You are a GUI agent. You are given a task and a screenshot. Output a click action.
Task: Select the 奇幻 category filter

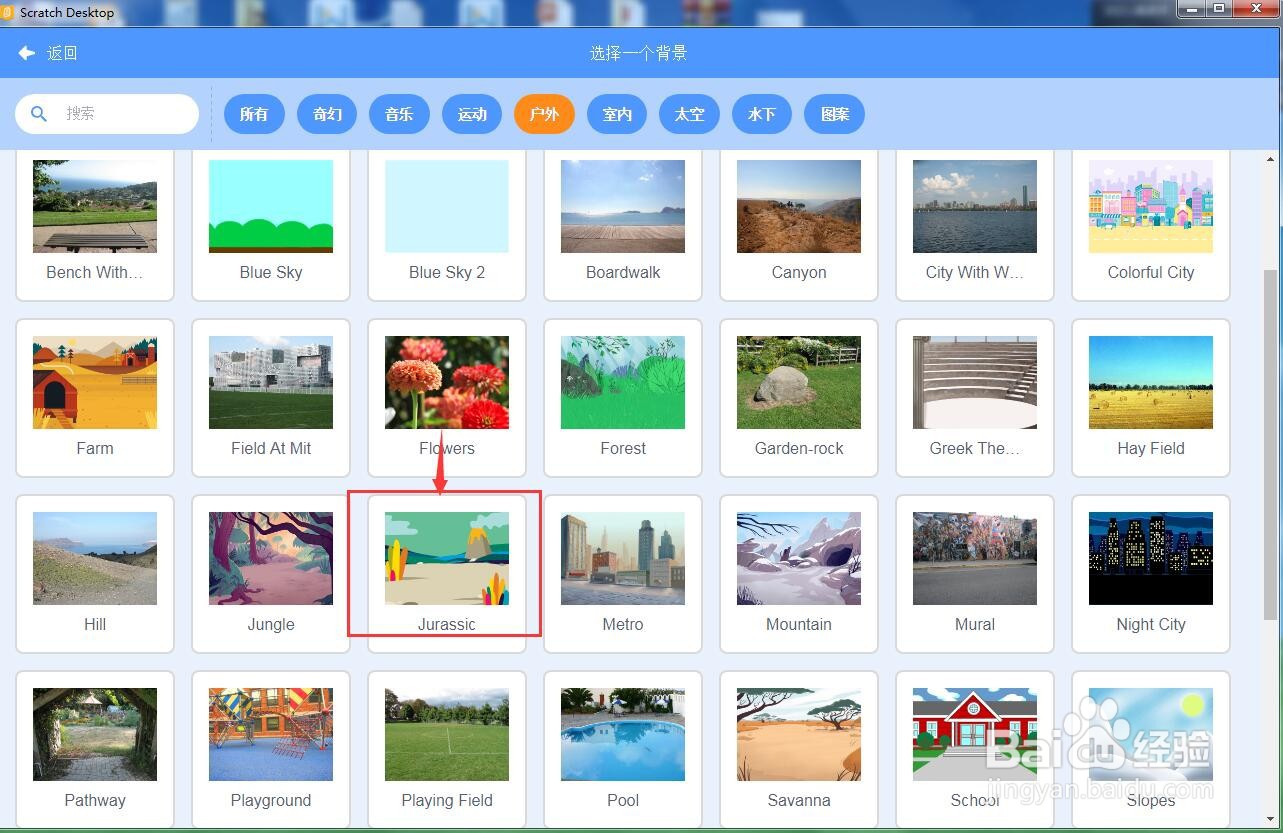pyautogui.click(x=327, y=114)
